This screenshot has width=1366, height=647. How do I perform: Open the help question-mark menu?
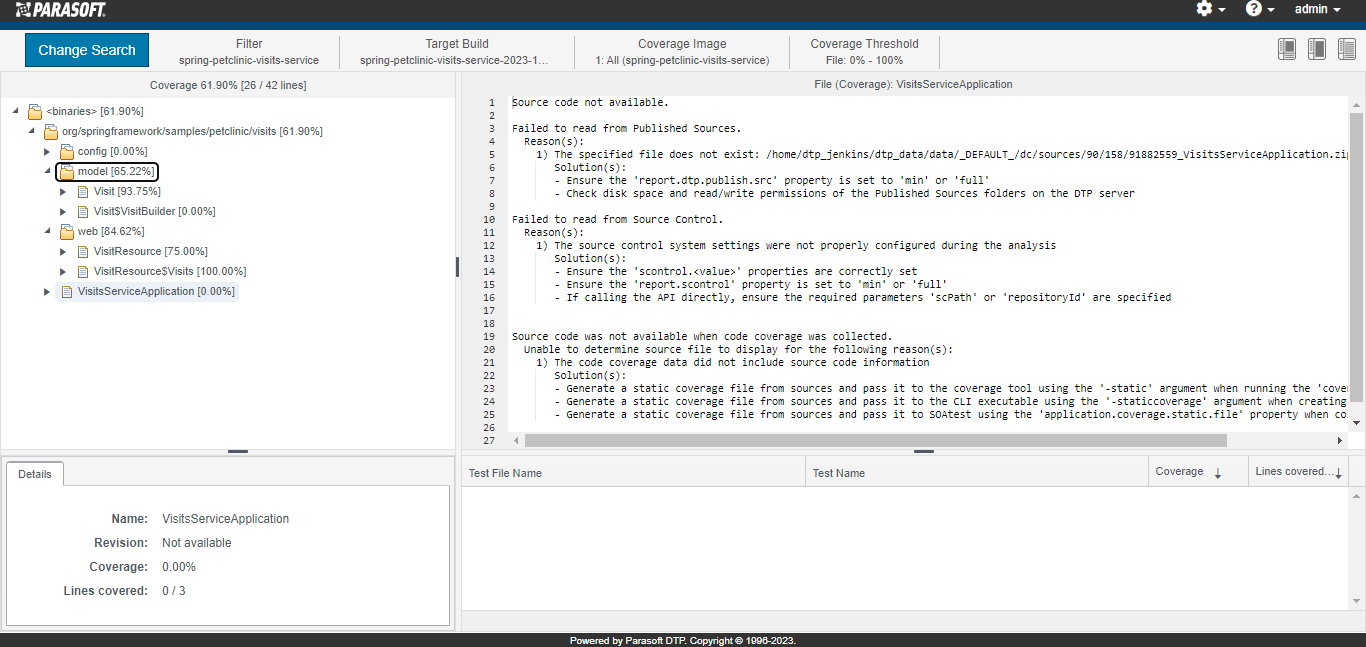(1260, 9)
